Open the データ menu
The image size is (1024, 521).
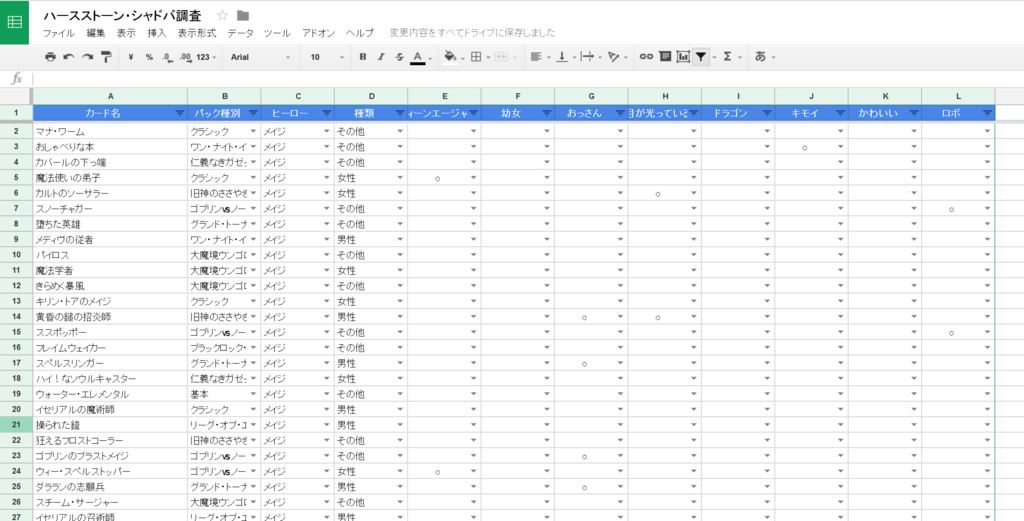[240, 33]
